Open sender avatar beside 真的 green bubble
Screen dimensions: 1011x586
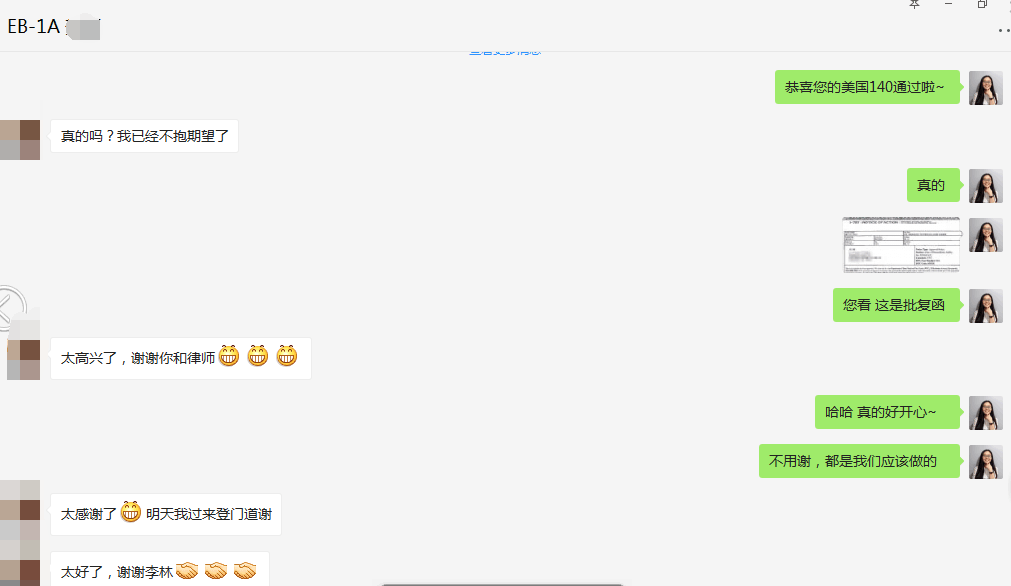[985, 186]
